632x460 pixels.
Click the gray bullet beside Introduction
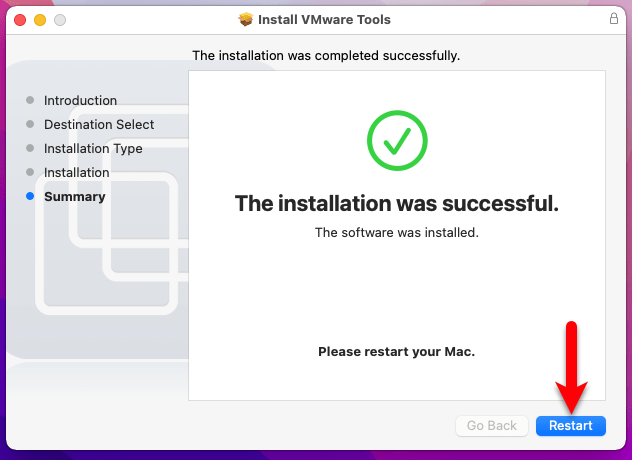pos(30,100)
